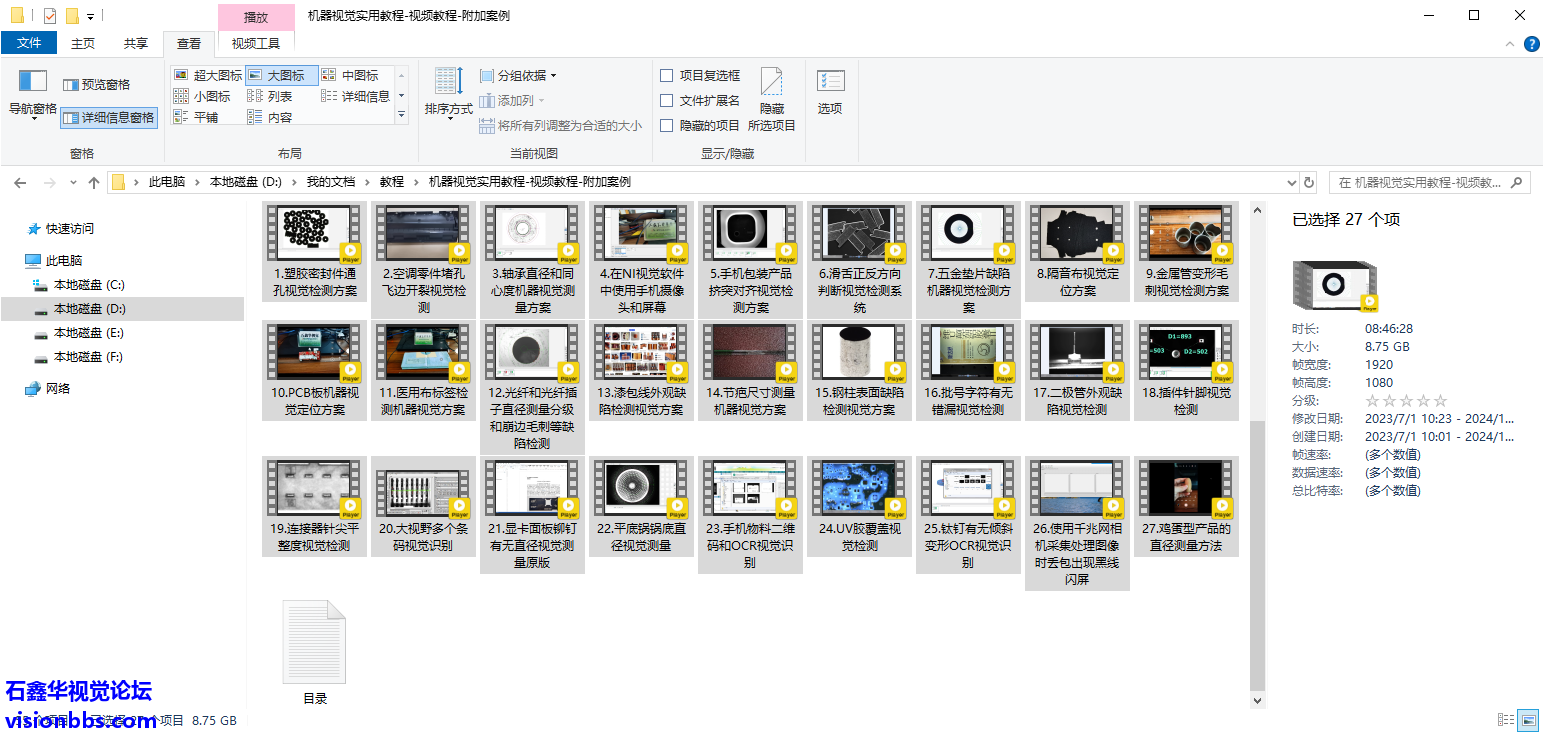Enable the Item check boxes option
This screenshot has height=733, width=1544.
click(667, 75)
